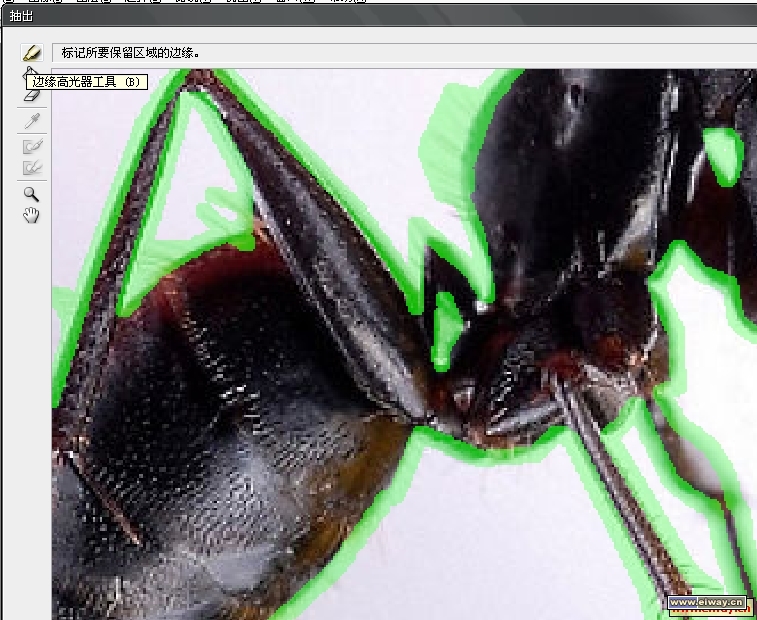
Task: Activate the Edge Touchup tool icon
Action: pyautogui.click(x=32, y=168)
